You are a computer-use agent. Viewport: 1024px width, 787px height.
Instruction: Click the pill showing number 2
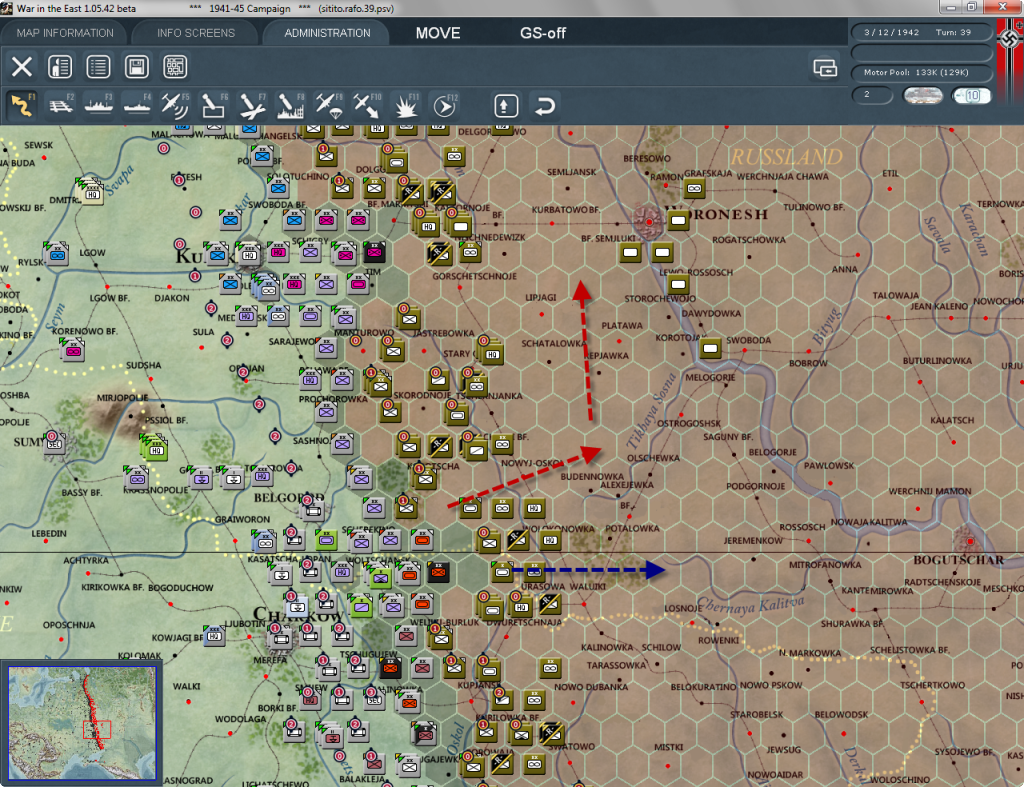point(872,95)
